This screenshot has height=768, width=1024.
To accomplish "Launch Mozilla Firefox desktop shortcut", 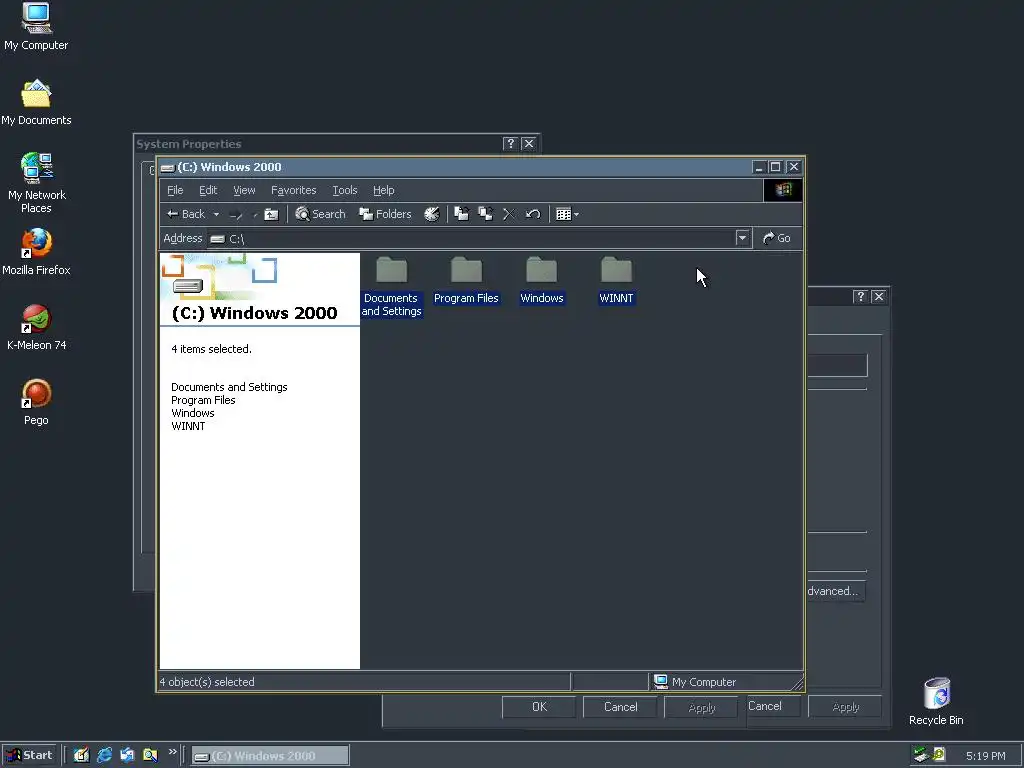I will [x=36, y=252].
